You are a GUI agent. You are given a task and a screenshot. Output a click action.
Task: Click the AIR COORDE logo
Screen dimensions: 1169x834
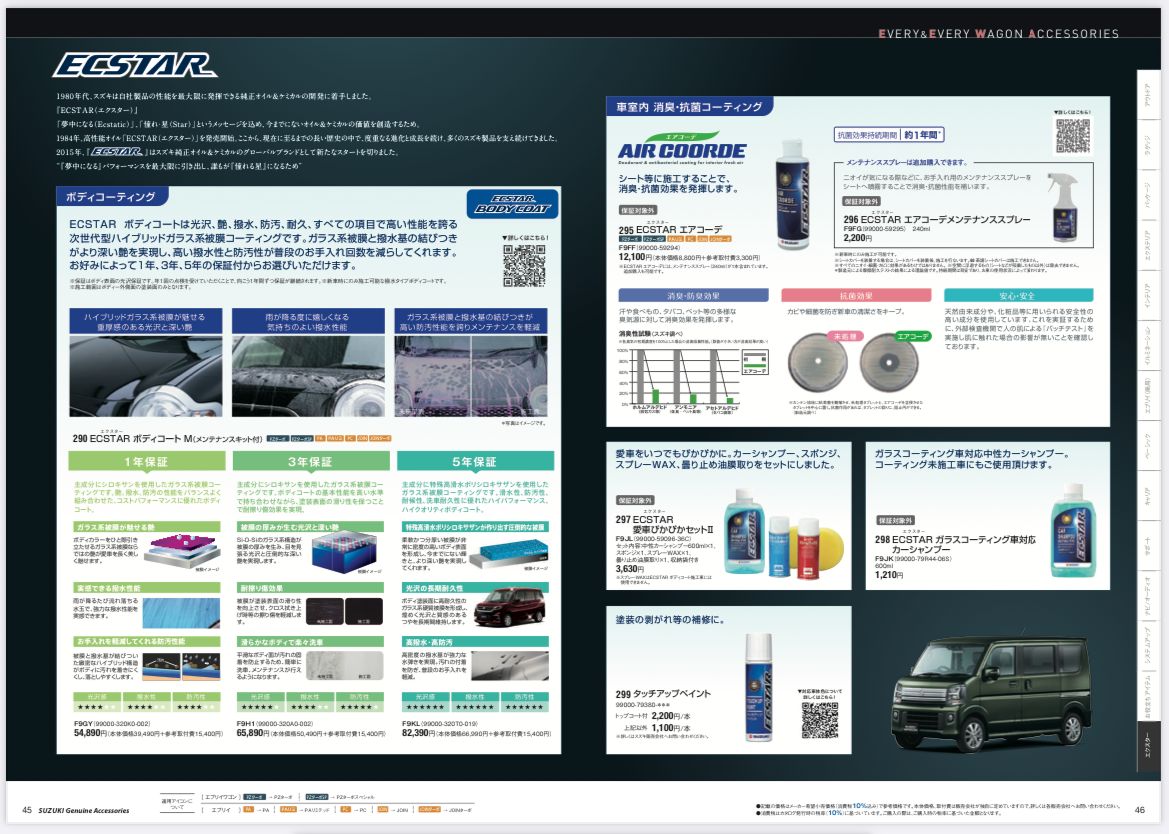[x=682, y=150]
